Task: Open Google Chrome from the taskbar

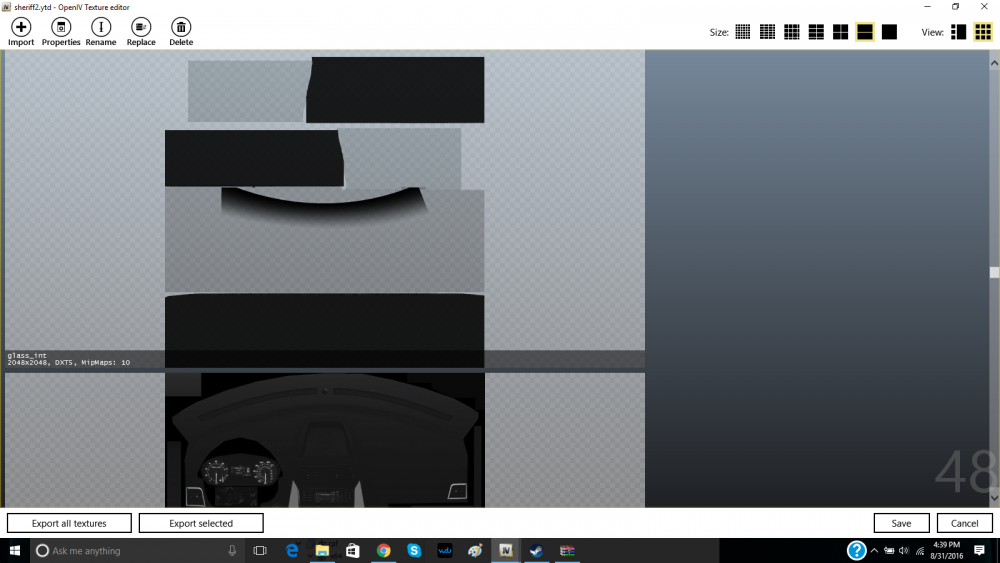Action: click(x=383, y=551)
